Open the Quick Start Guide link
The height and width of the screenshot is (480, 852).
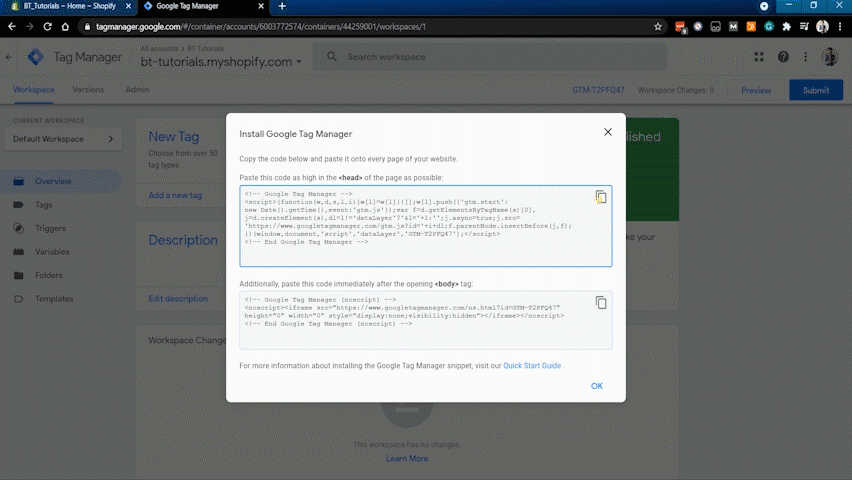tap(532, 366)
